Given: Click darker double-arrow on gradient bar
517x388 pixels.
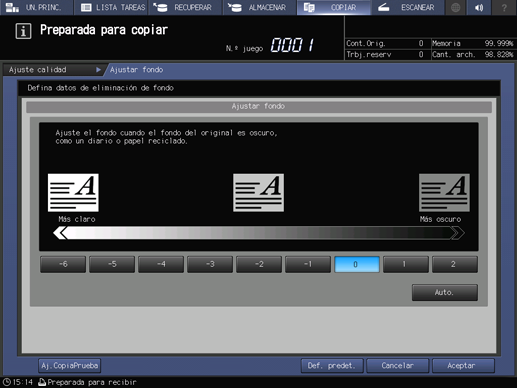Looking at the screenshot, I should [x=457, y=233].
